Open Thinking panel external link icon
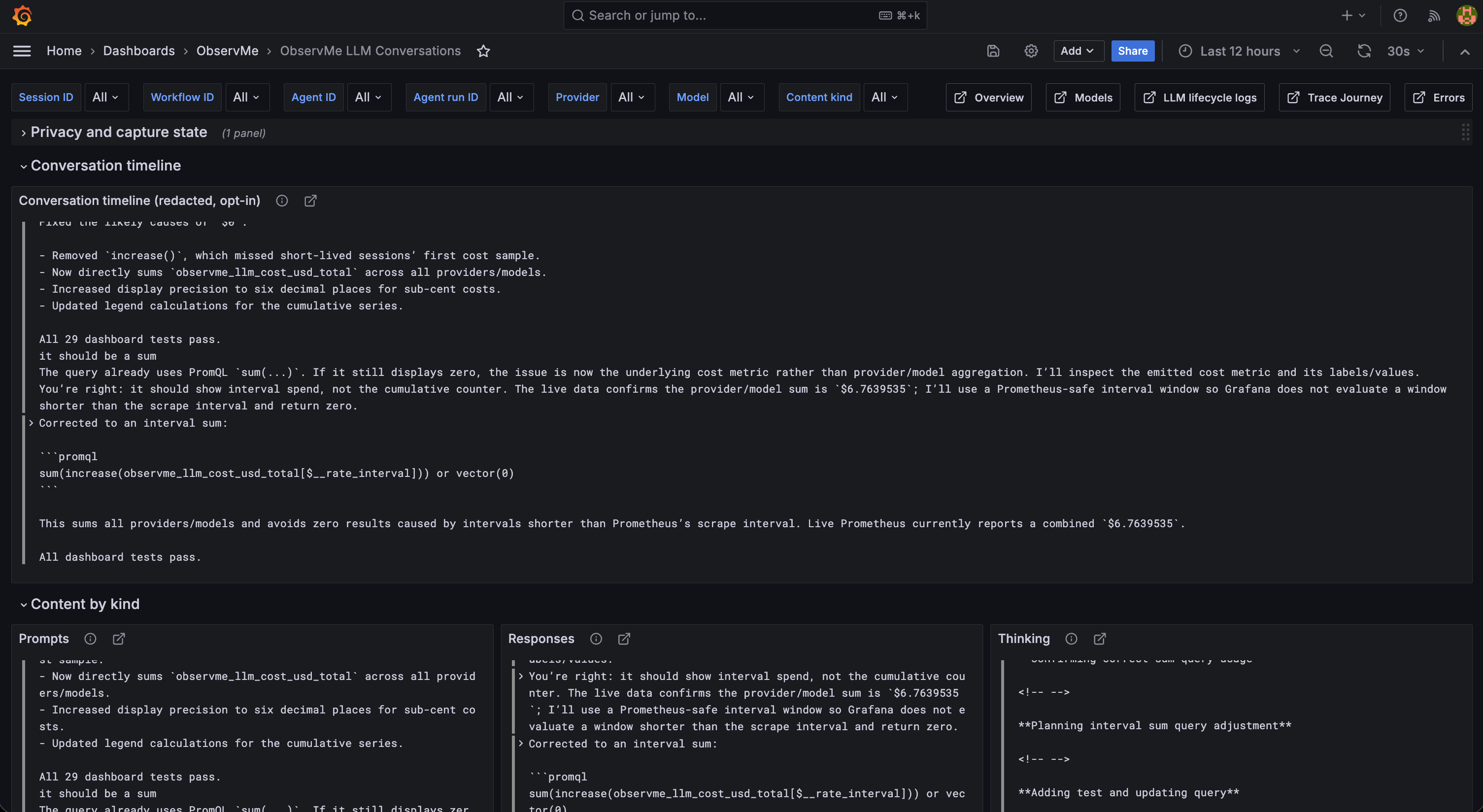 [x=1100, y=639]
